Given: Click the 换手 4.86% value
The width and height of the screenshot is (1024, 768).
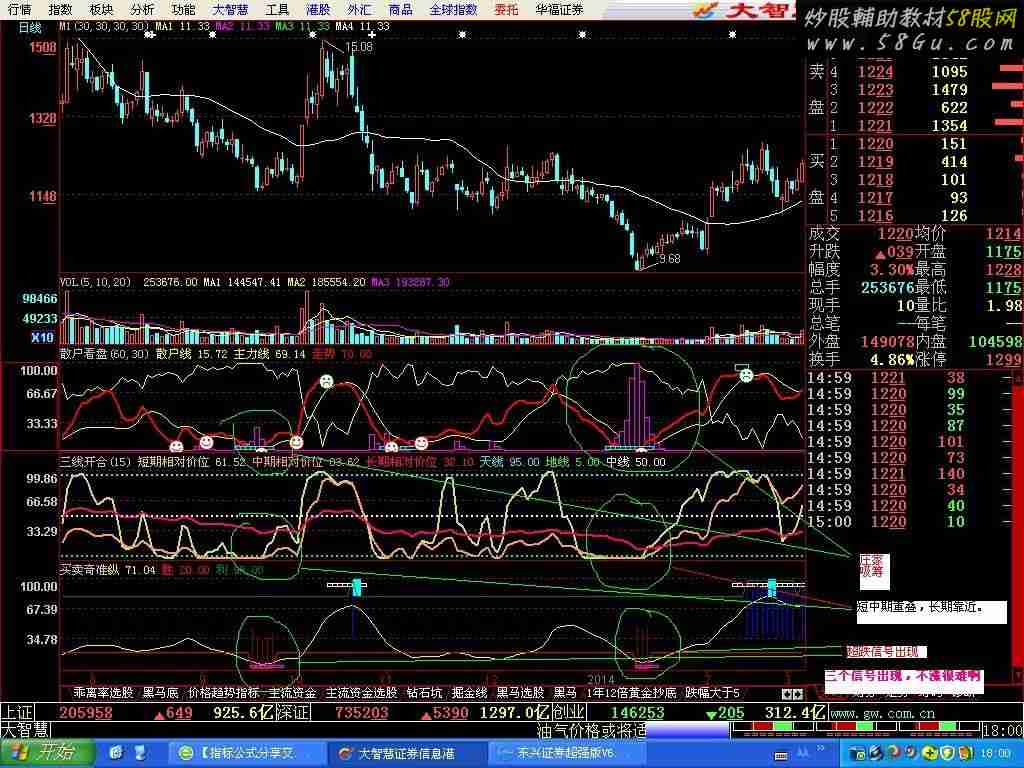Looking at the screenshot, I should 890,359.
